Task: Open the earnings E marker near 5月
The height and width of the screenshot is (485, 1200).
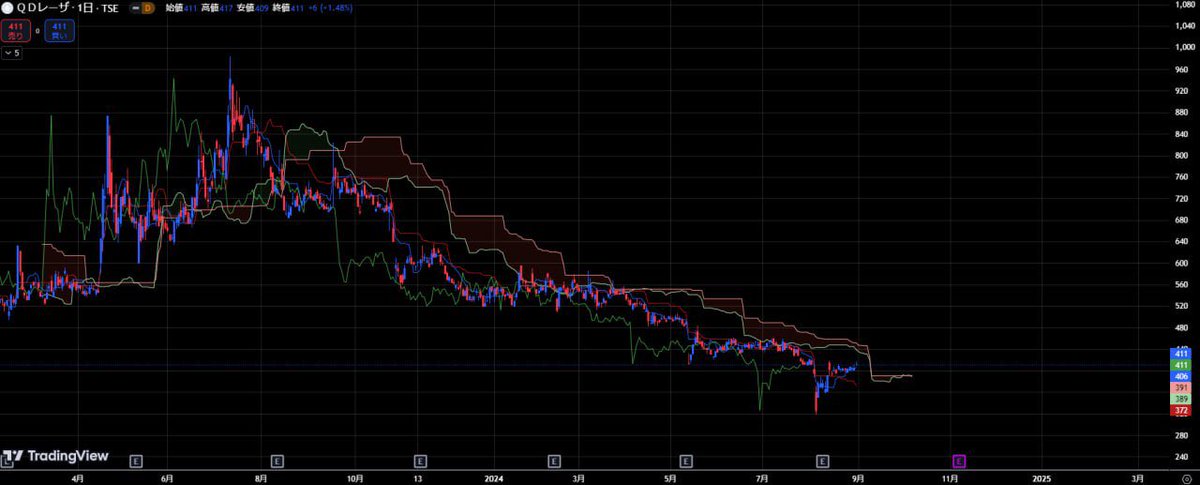Action: [x=686, y=461]
